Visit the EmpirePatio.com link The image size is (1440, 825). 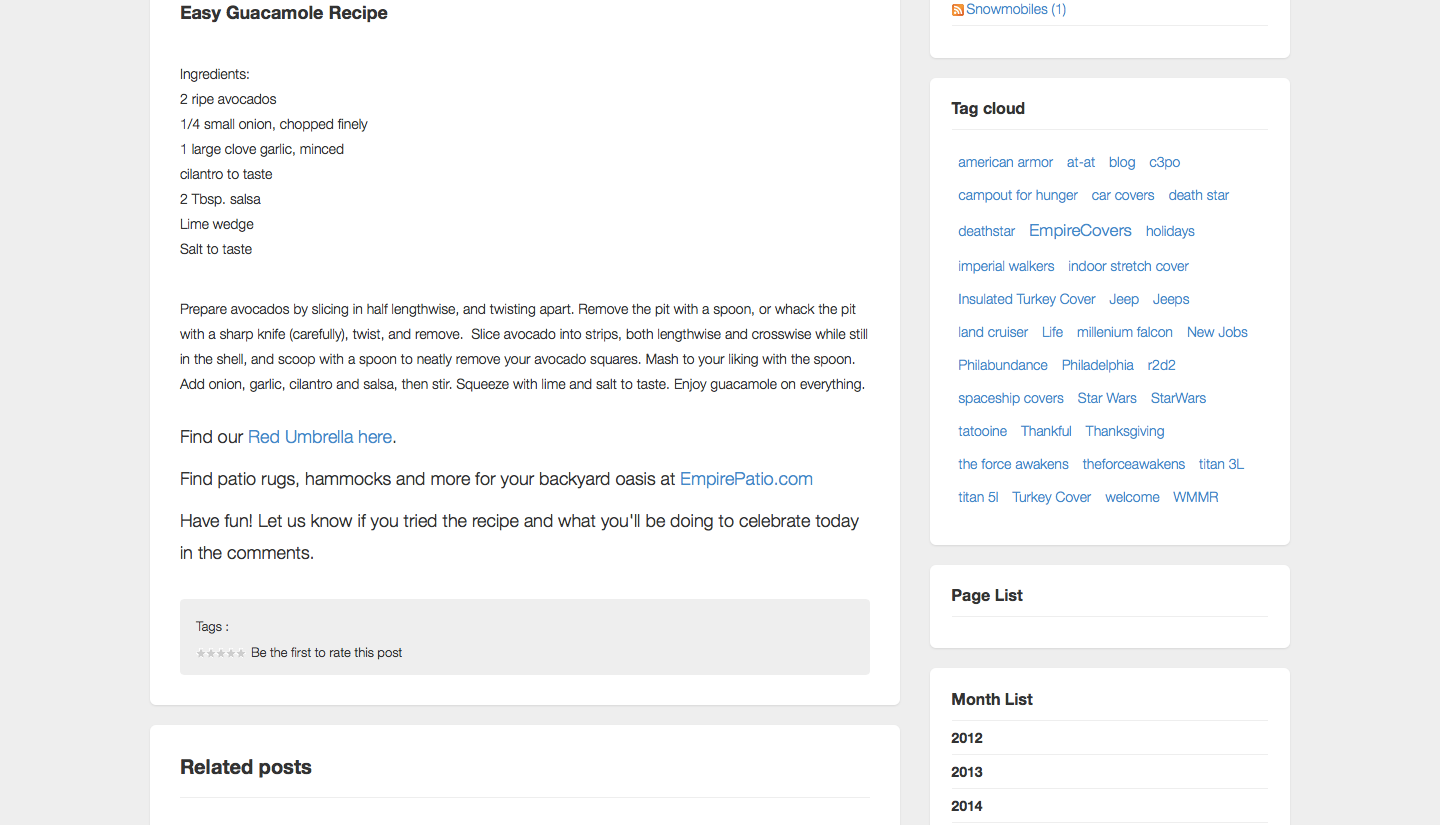[x=746, y=479]
